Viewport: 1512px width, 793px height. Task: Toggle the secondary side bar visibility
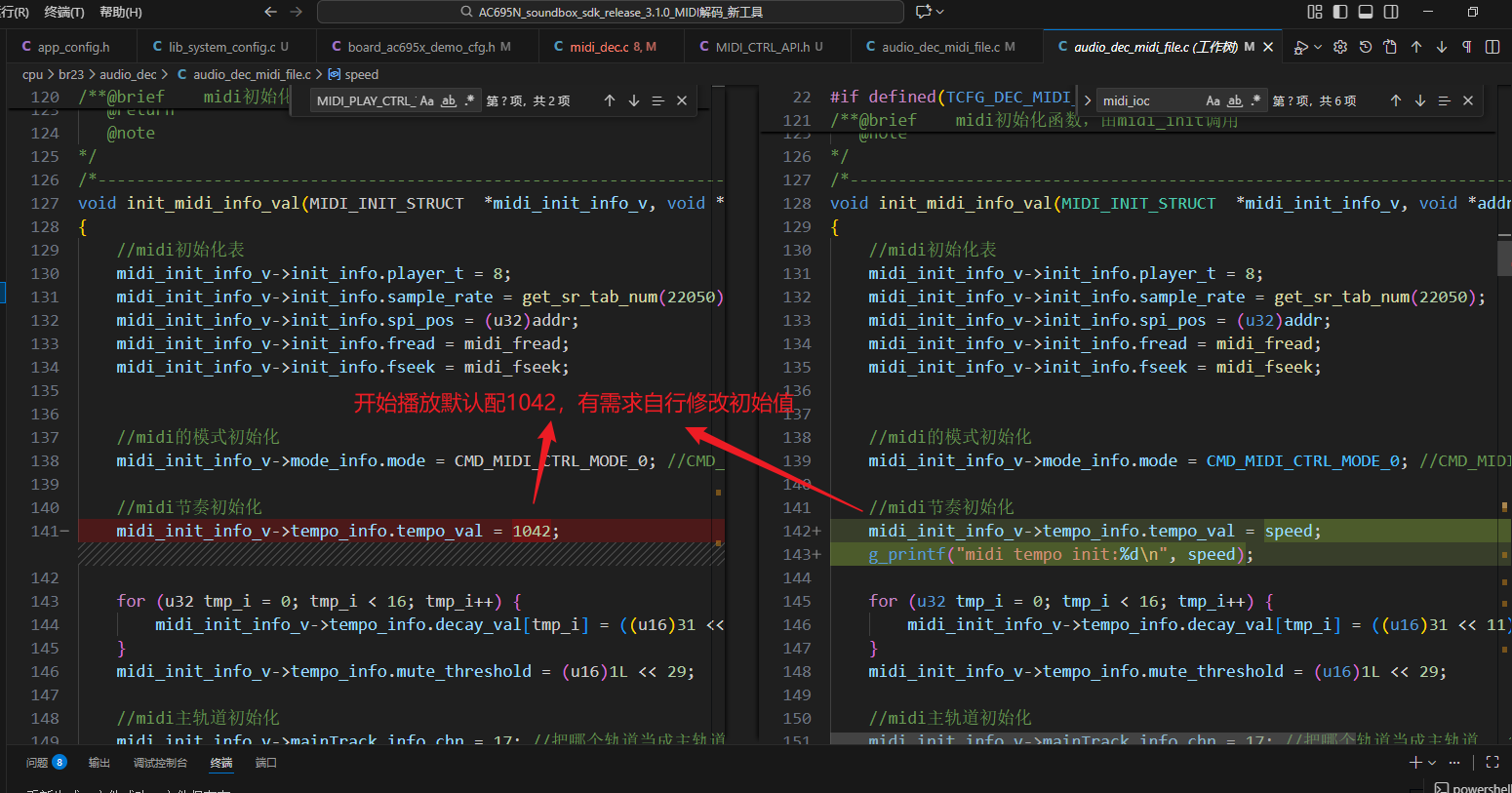coord(1391,12)
